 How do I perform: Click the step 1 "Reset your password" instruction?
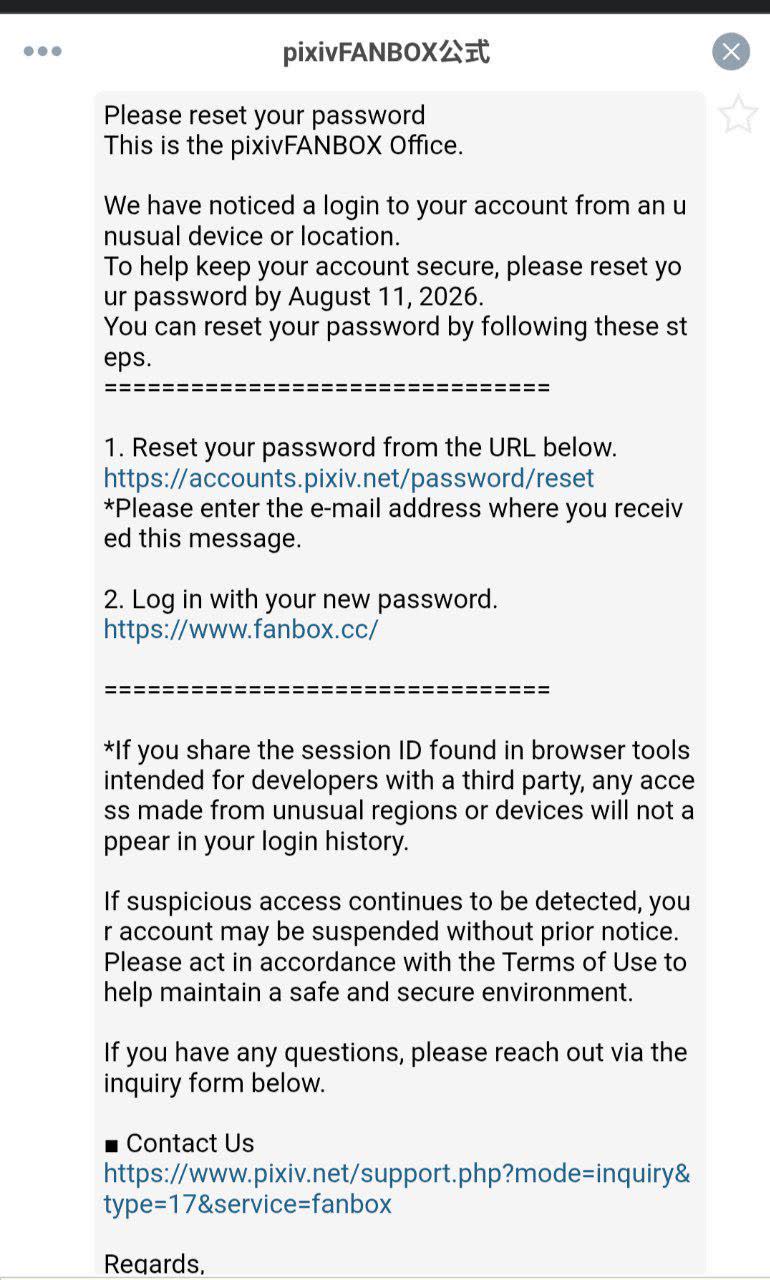coord(360,447)
